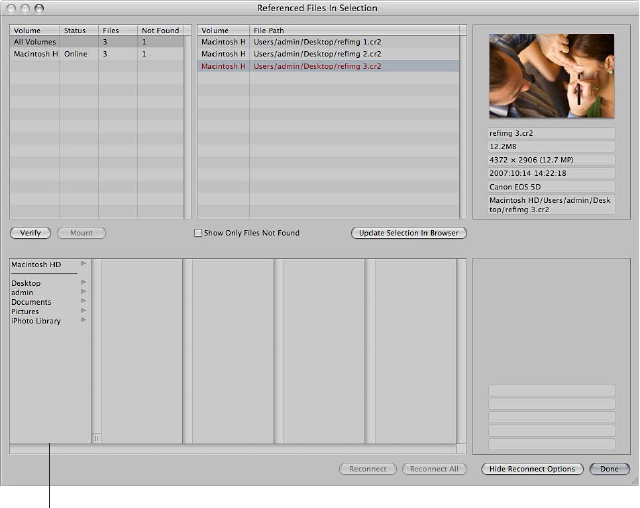Click Volume header in the volumes list

coord(35,30)
